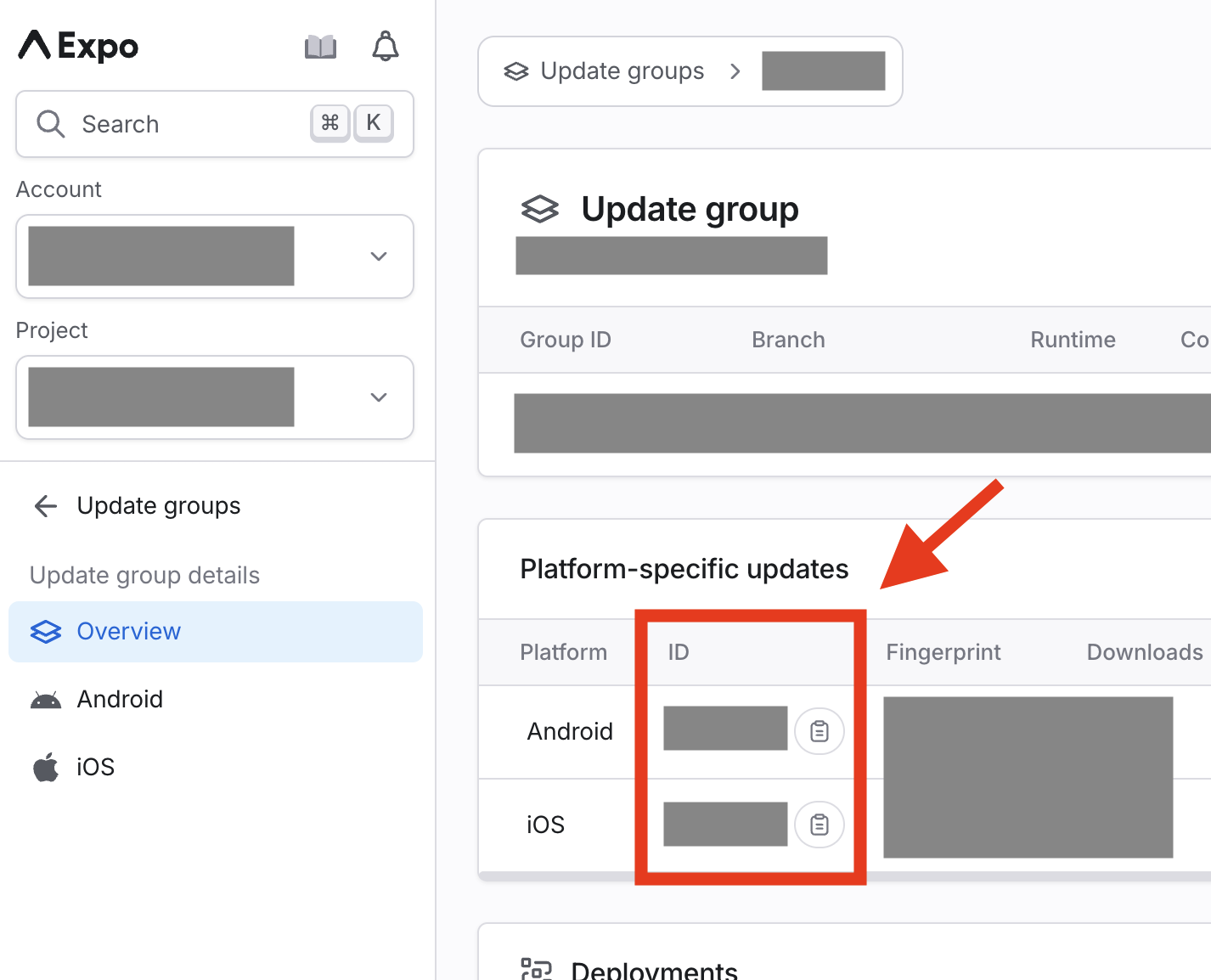The width and height of the screenshot is (1211, 980).
Task: Click the Downloads column header
Action: pyautogui.click(x=1145, y=652)
